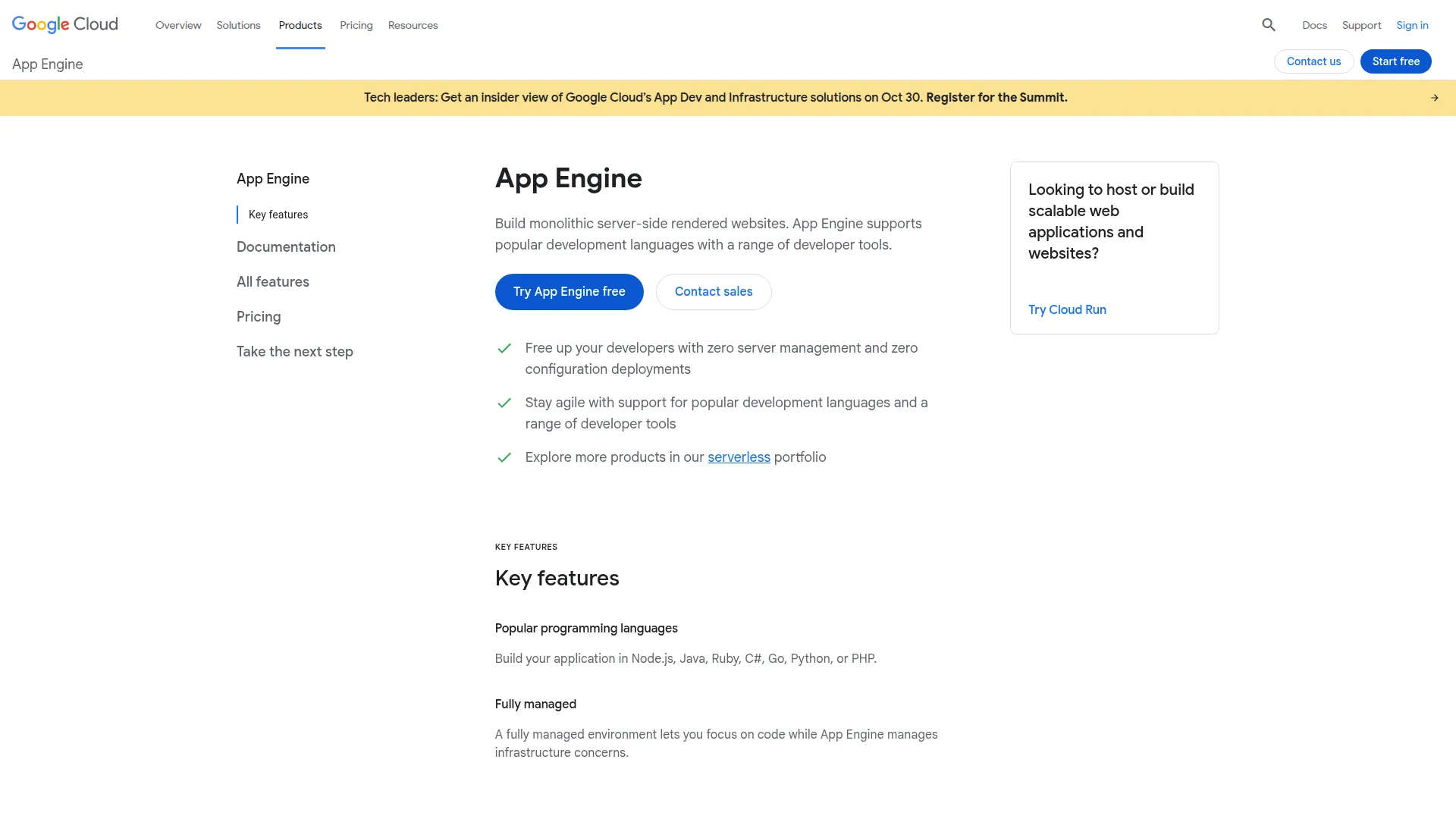Screen dimensions: 1456x819
Task: Click the App Engine subheader title
Action: [x=48, y=64]
